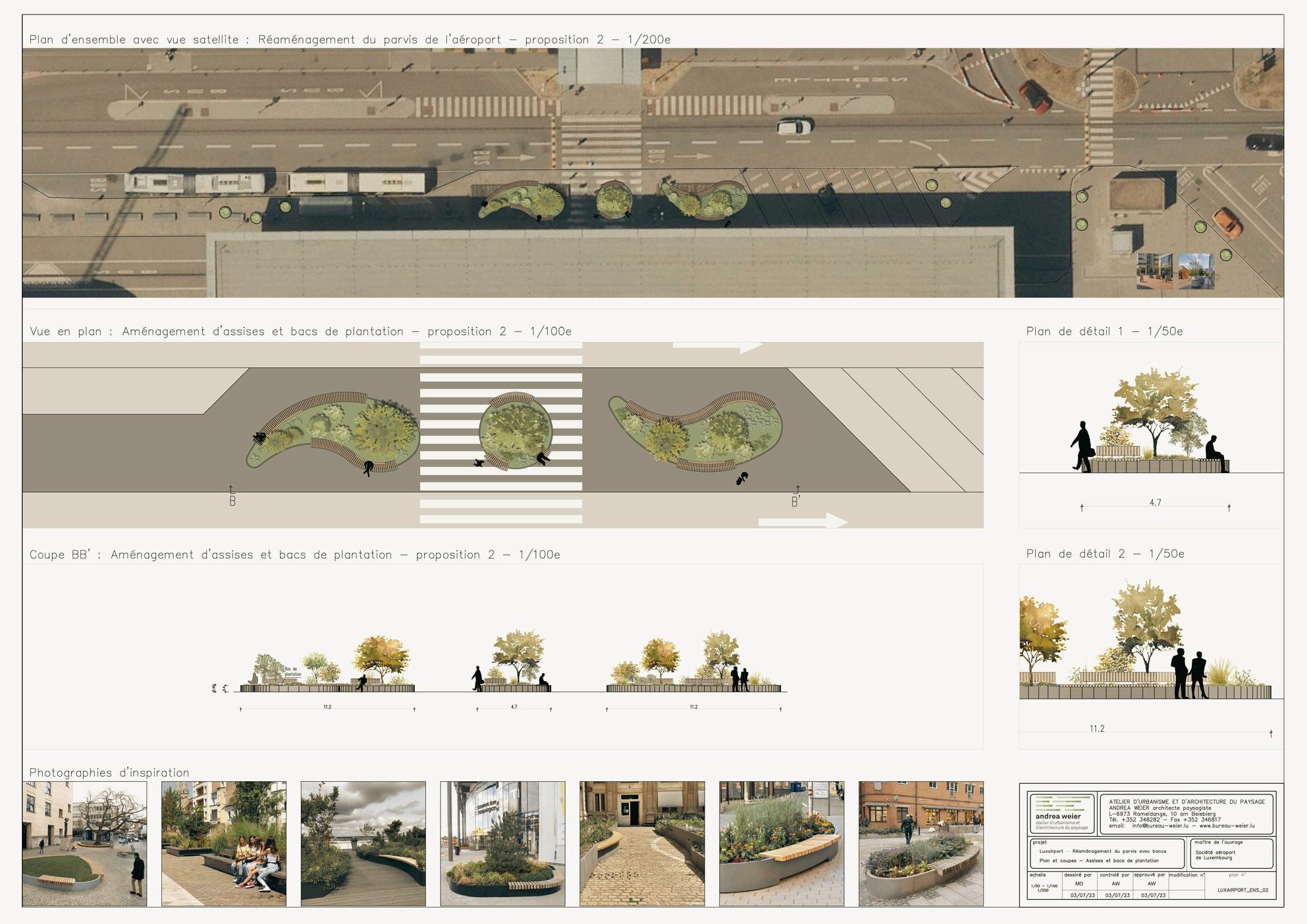Click the 'Photographies d'inspiration' heading
This screenshot has height=924, width=1307.
(109, 773)
